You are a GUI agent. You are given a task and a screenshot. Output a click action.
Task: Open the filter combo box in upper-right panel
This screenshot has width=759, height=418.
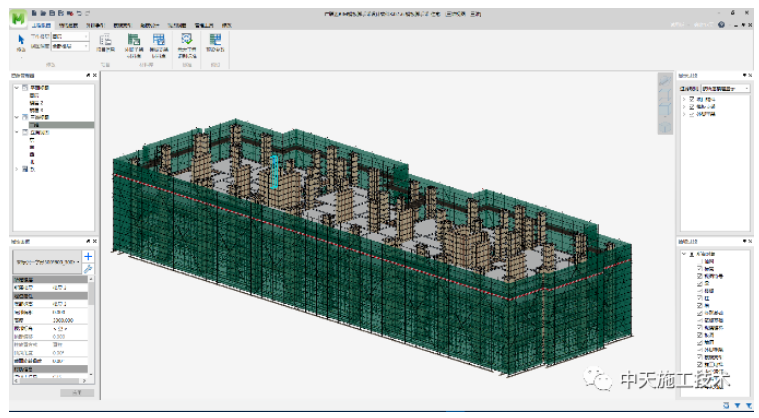click(x=726, y=89)
